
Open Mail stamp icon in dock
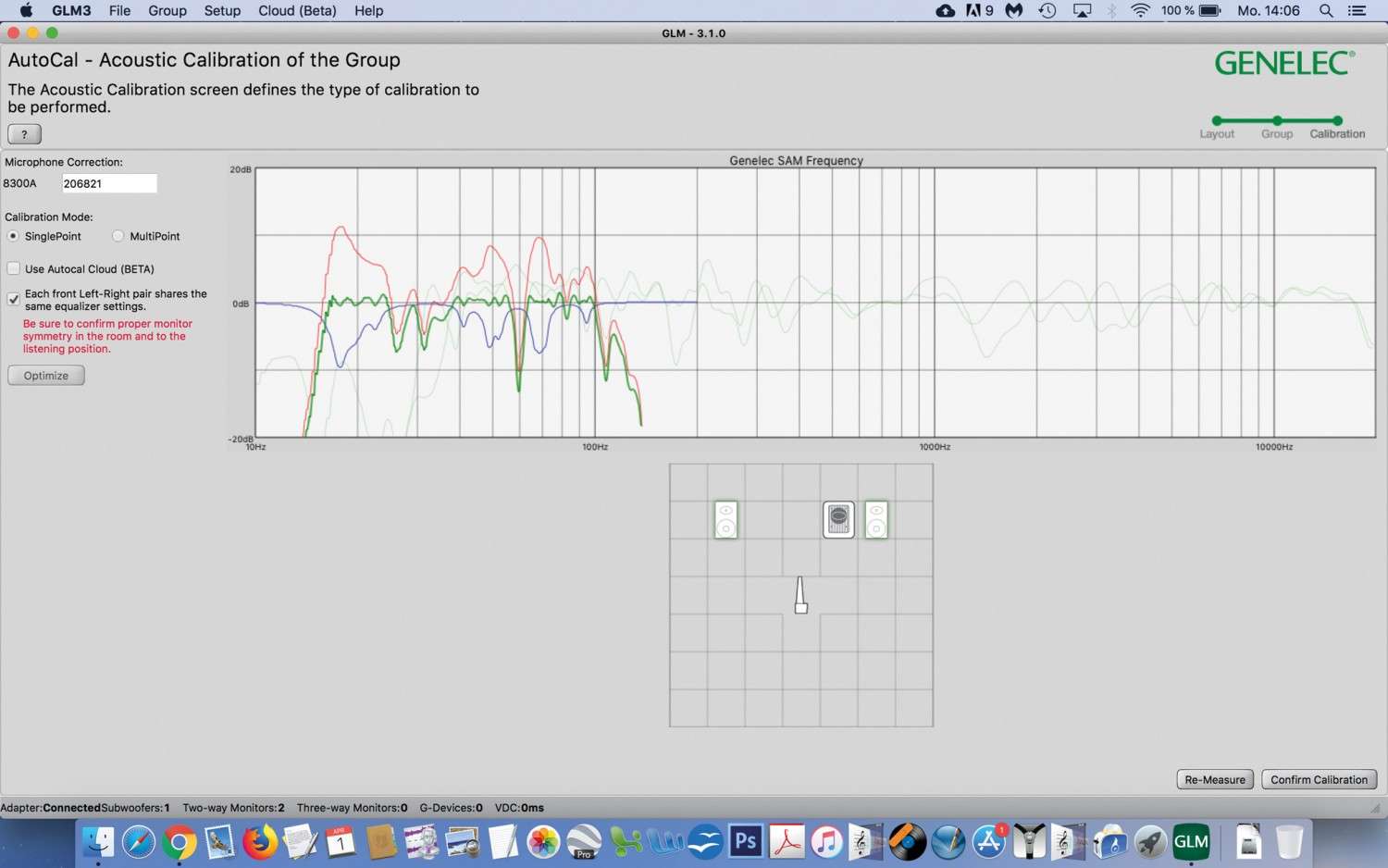coord(219,842)
